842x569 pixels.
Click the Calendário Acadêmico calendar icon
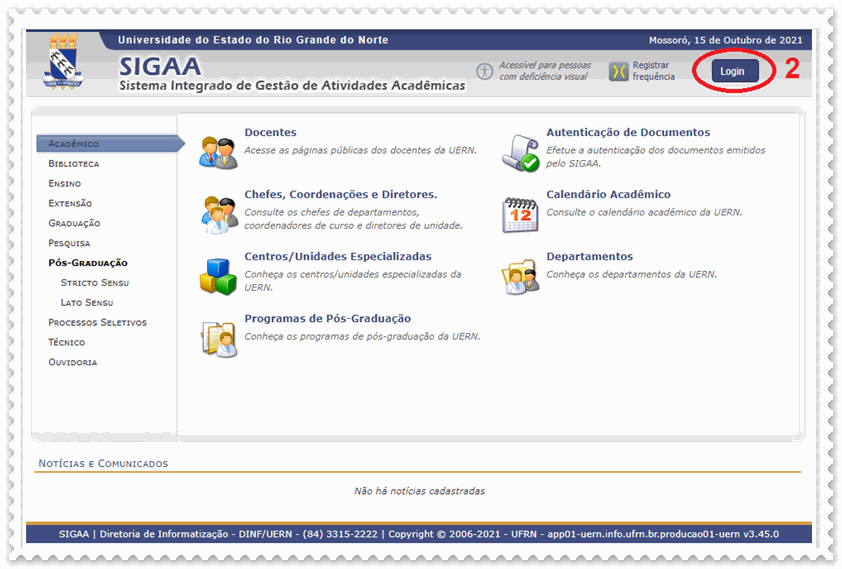pos(520,214)
